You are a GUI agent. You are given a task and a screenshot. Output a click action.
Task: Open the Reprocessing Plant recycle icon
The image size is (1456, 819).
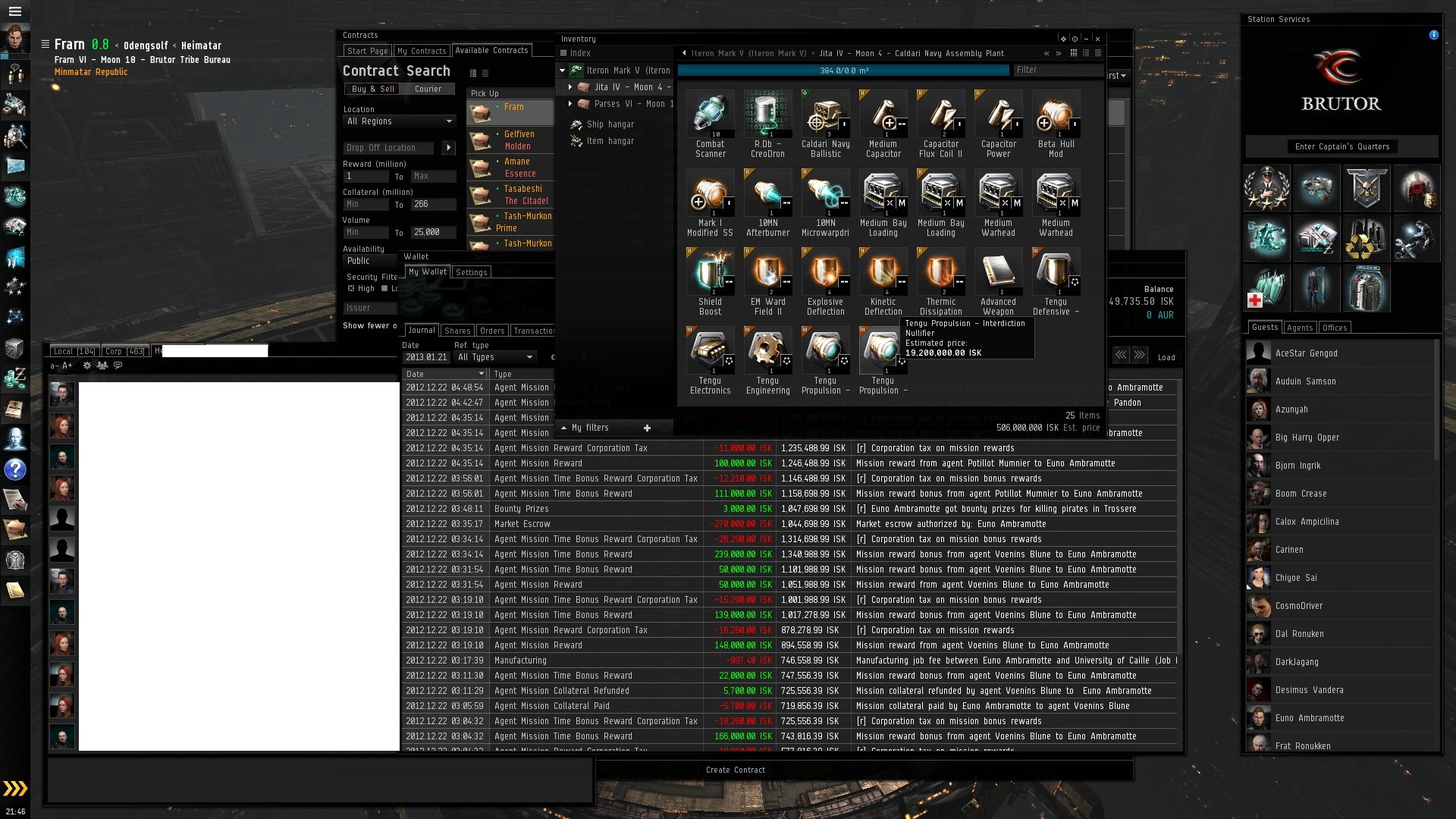click(x=1367, y=239)
